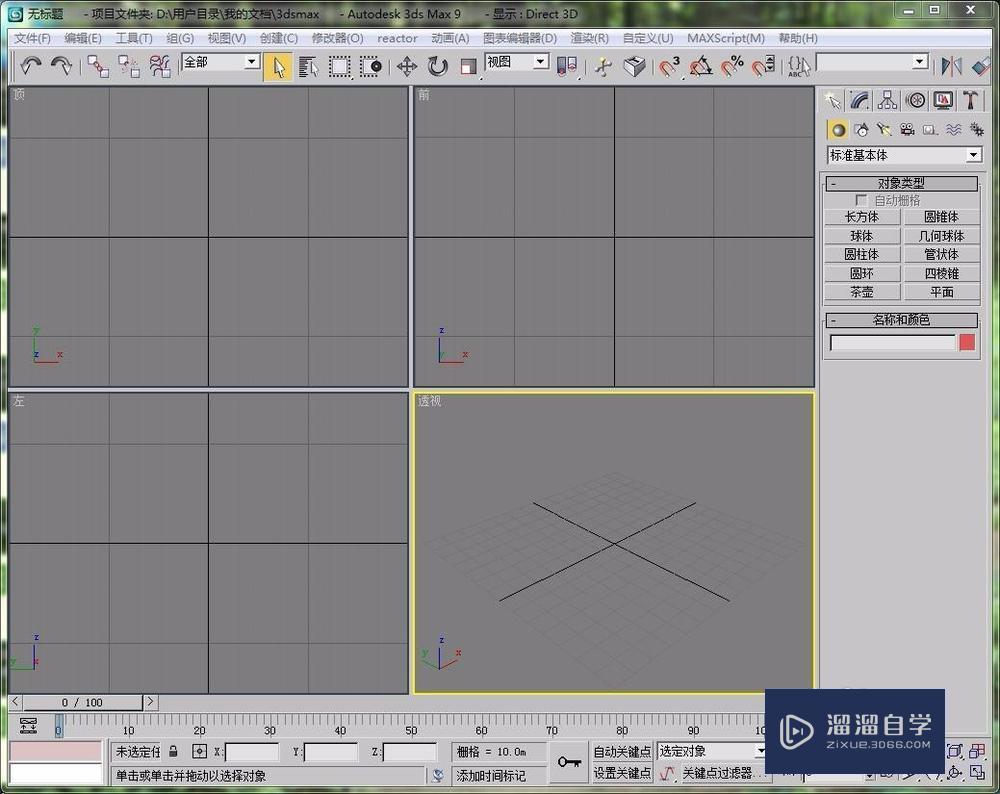Click the object name input field
1000x794 pixels.
pyautogui.click(x=892, y=343)
